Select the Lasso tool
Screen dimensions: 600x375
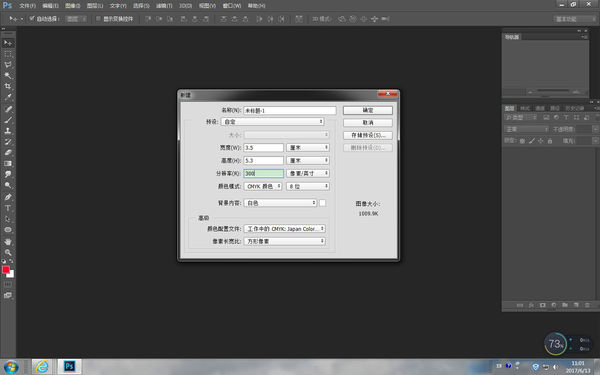click(8, 65)
